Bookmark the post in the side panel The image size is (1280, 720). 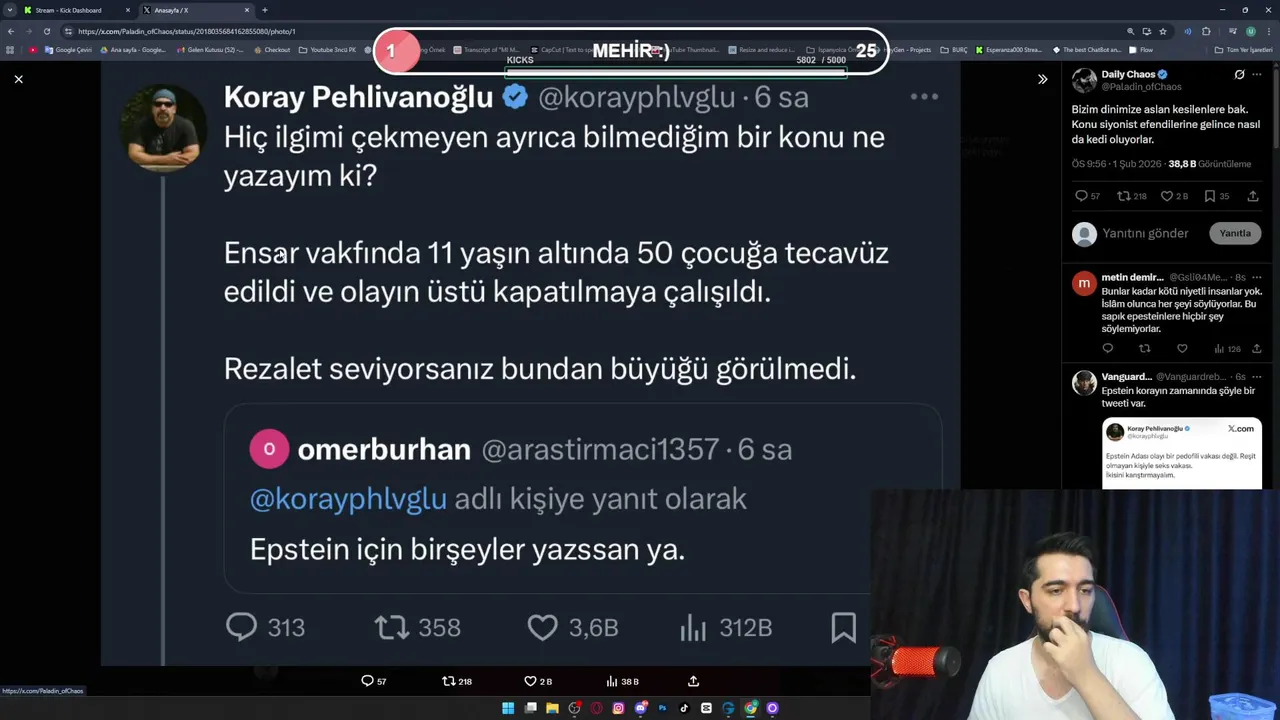1216,196
